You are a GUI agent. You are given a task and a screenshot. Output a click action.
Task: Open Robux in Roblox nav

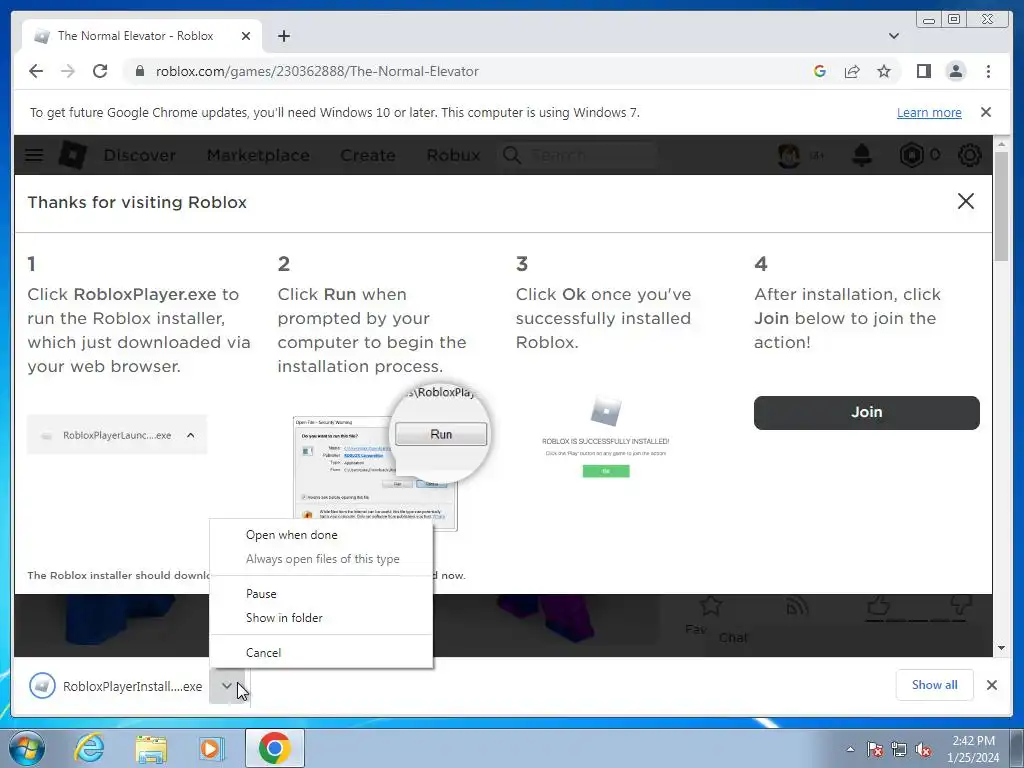click(x=453, y=155)
